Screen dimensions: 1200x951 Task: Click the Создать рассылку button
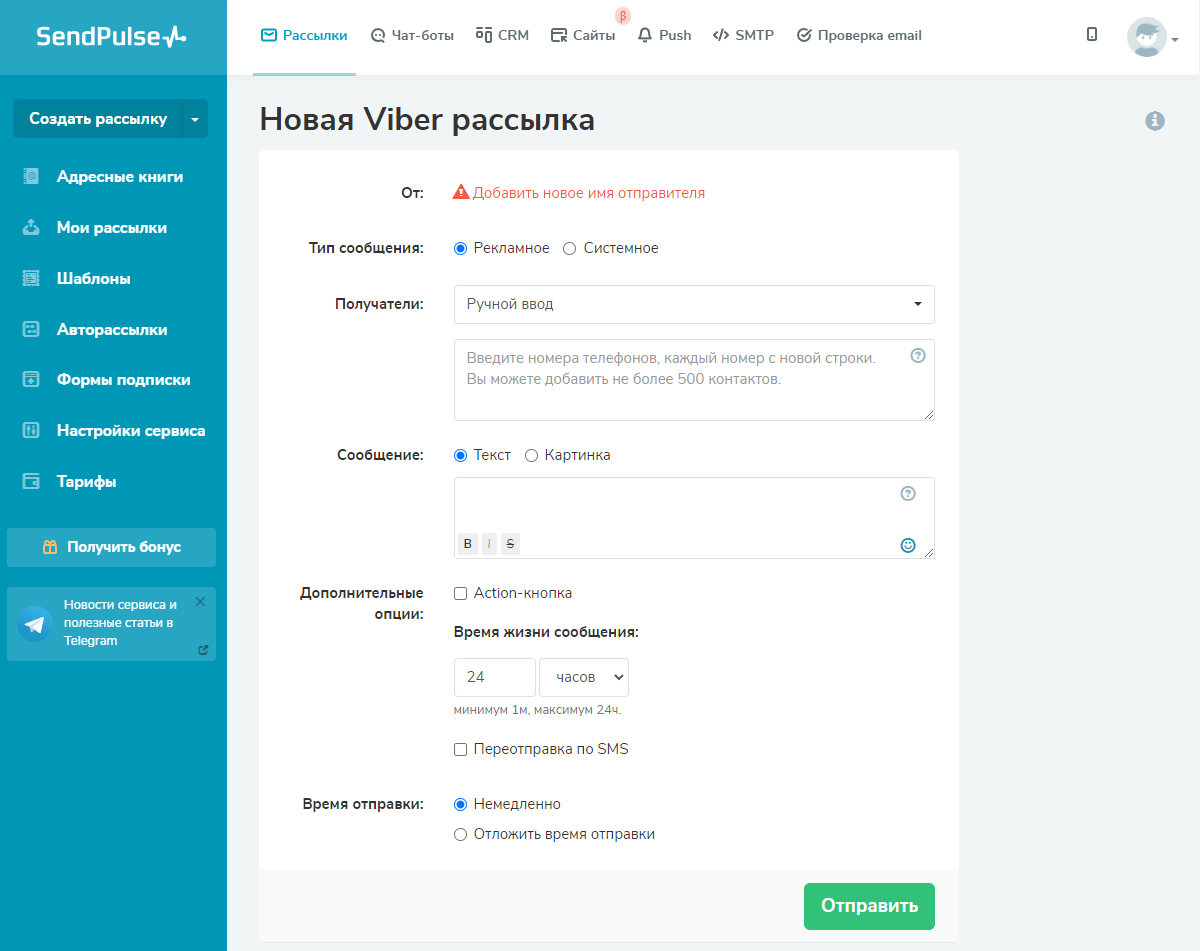97,119
